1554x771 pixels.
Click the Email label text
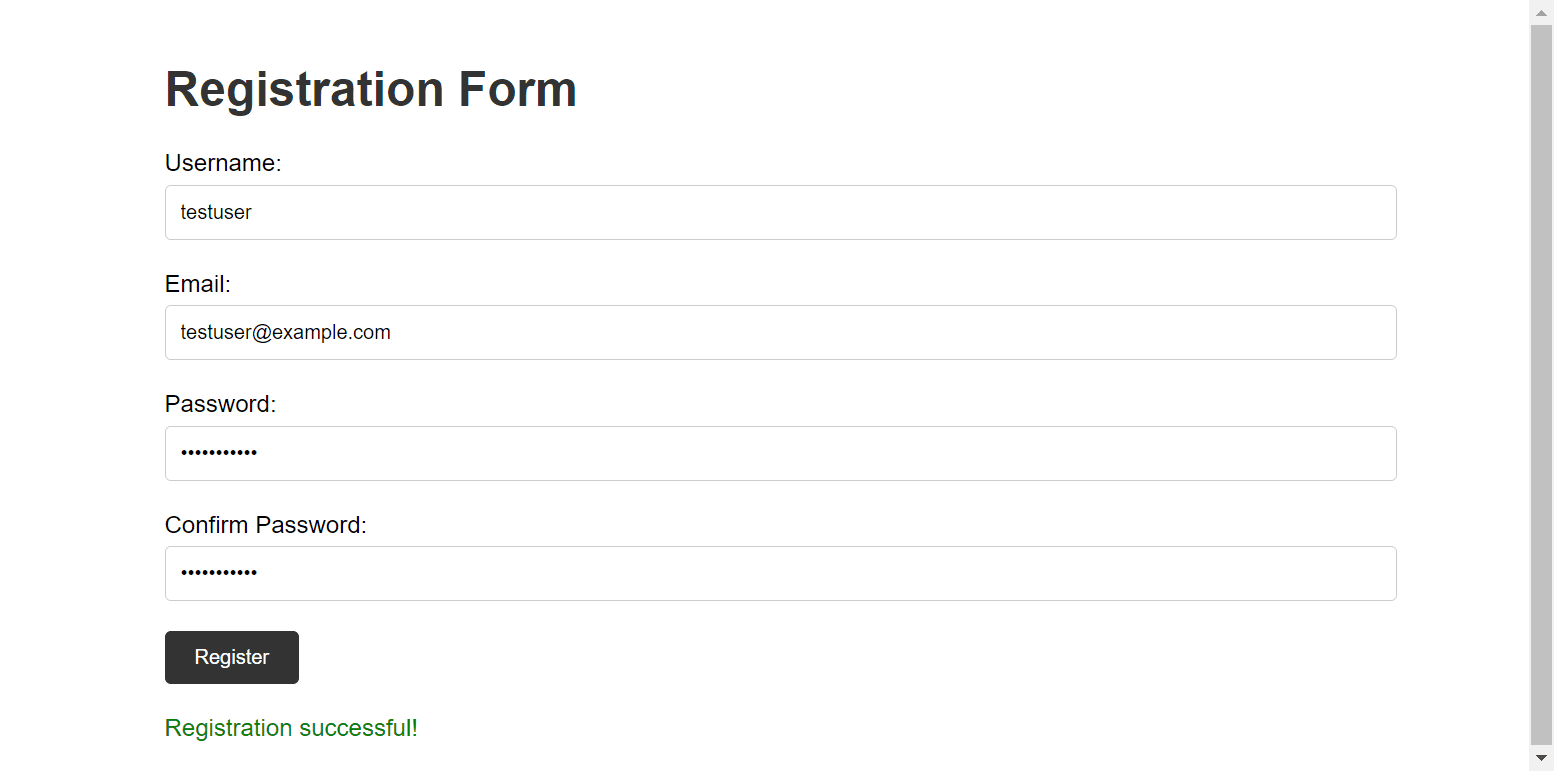(198, 284)
